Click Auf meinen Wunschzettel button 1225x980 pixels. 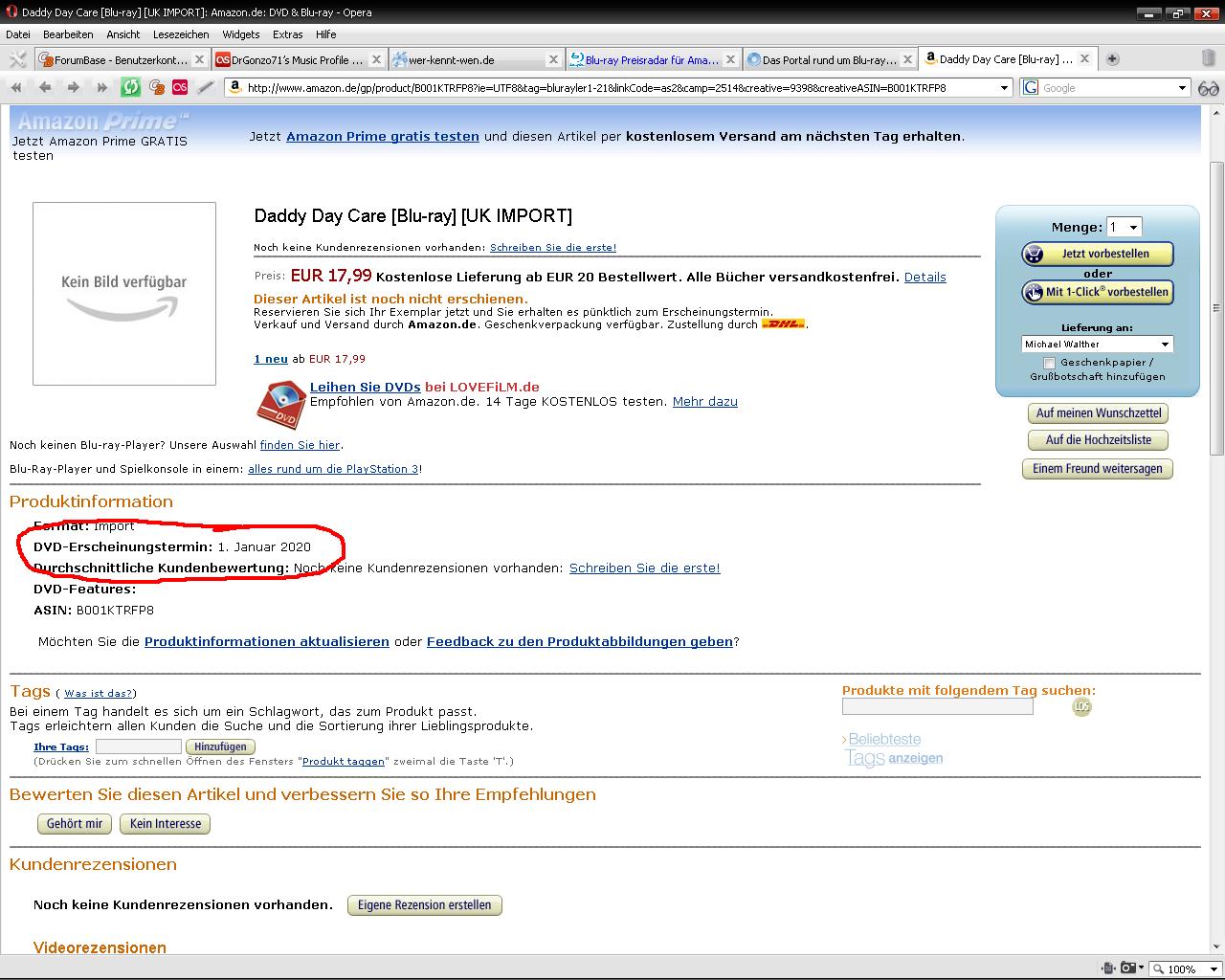click(x=1098, y=413)
